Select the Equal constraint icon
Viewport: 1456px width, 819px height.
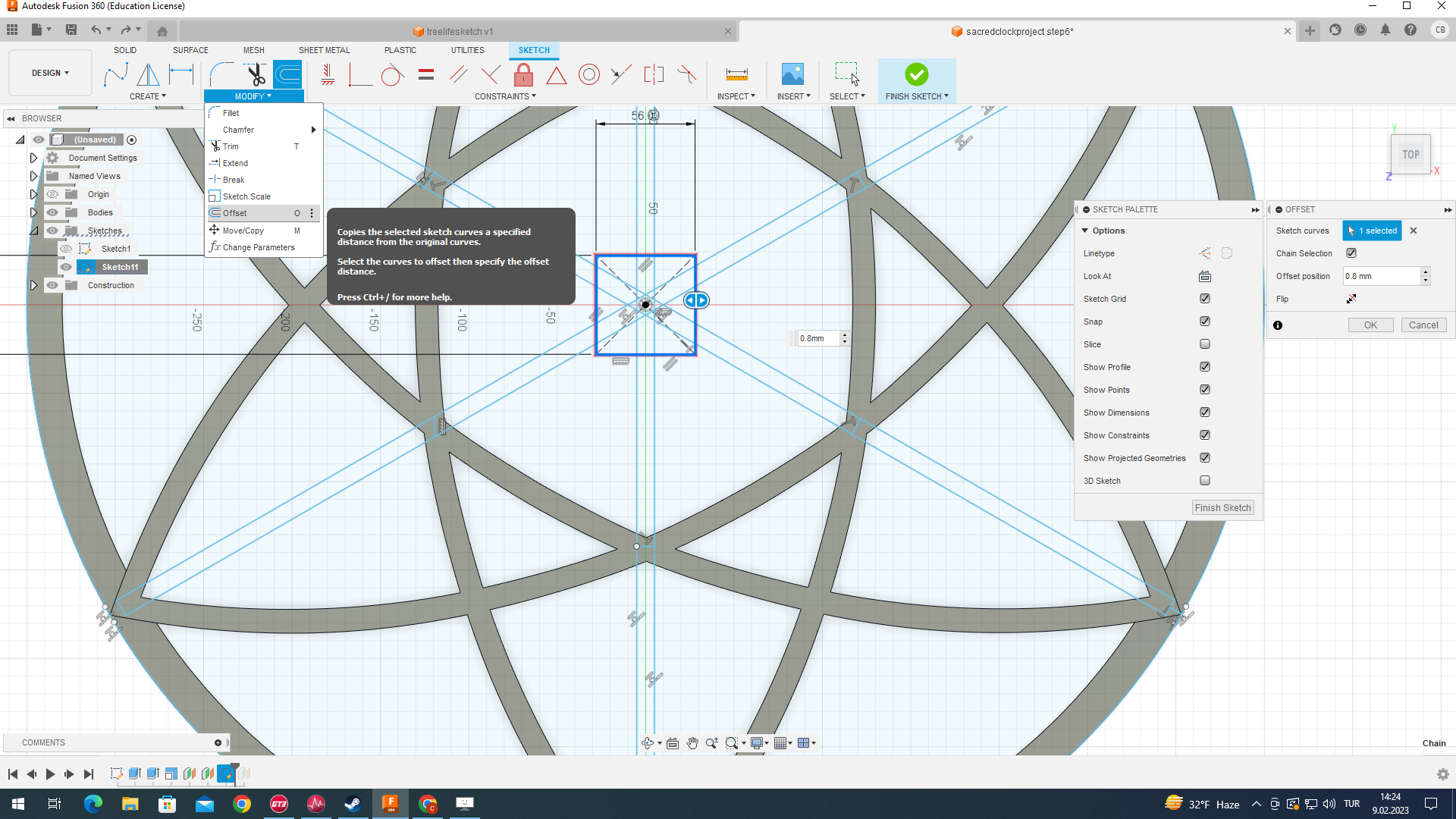426,74
